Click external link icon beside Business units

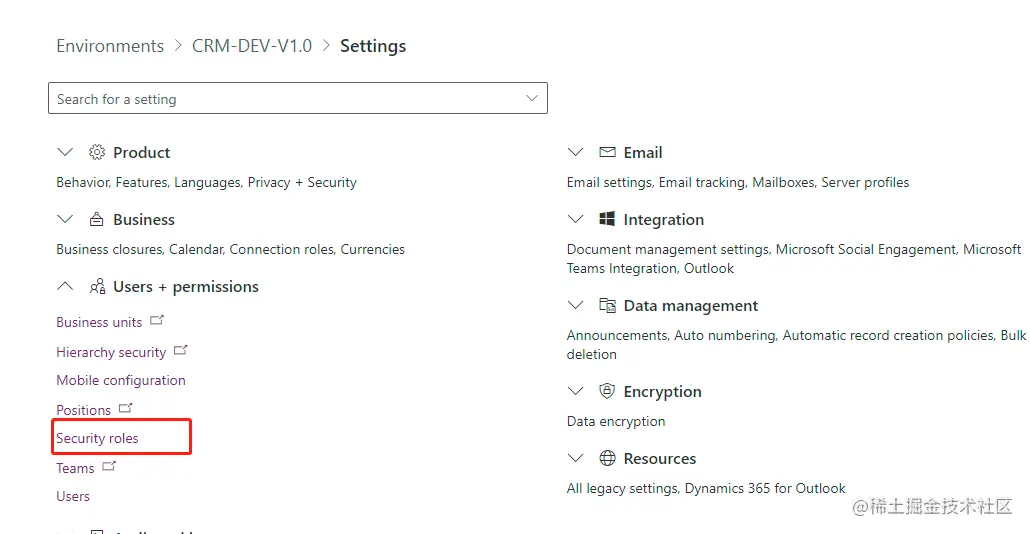tap(156, 321)
